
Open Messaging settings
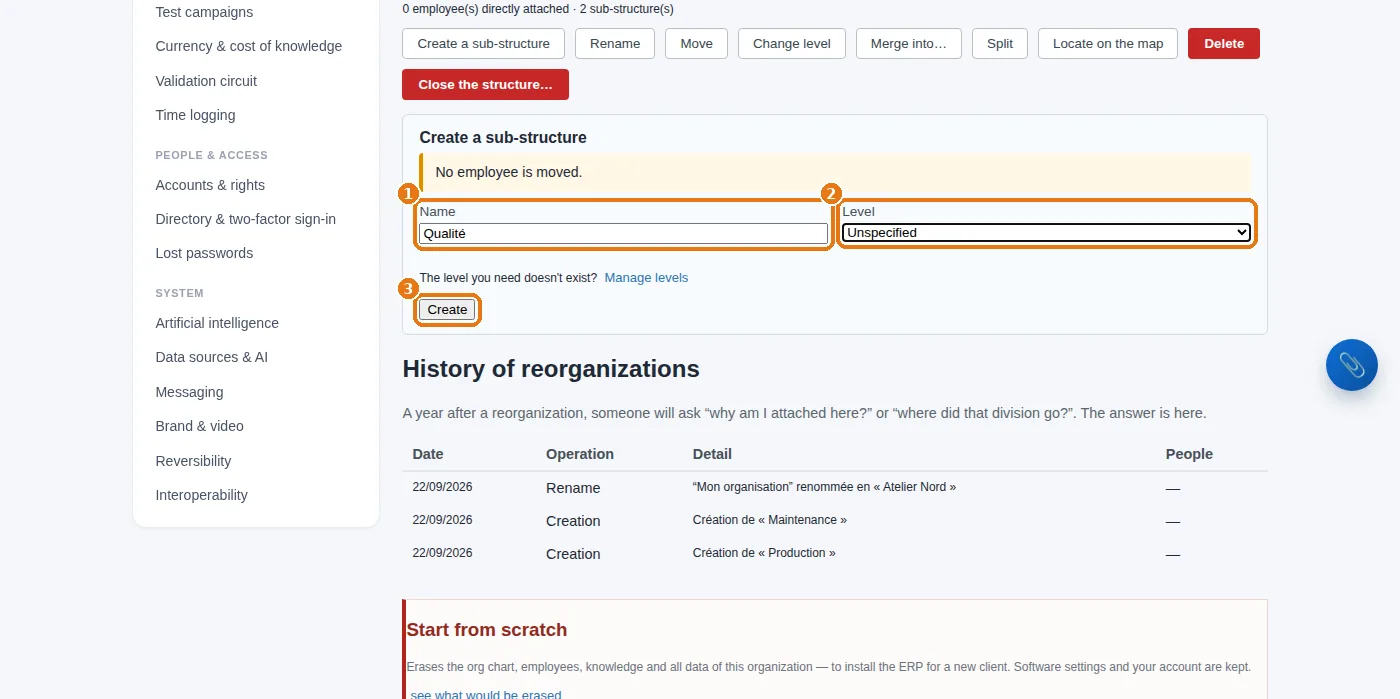[x=189, y=392]
